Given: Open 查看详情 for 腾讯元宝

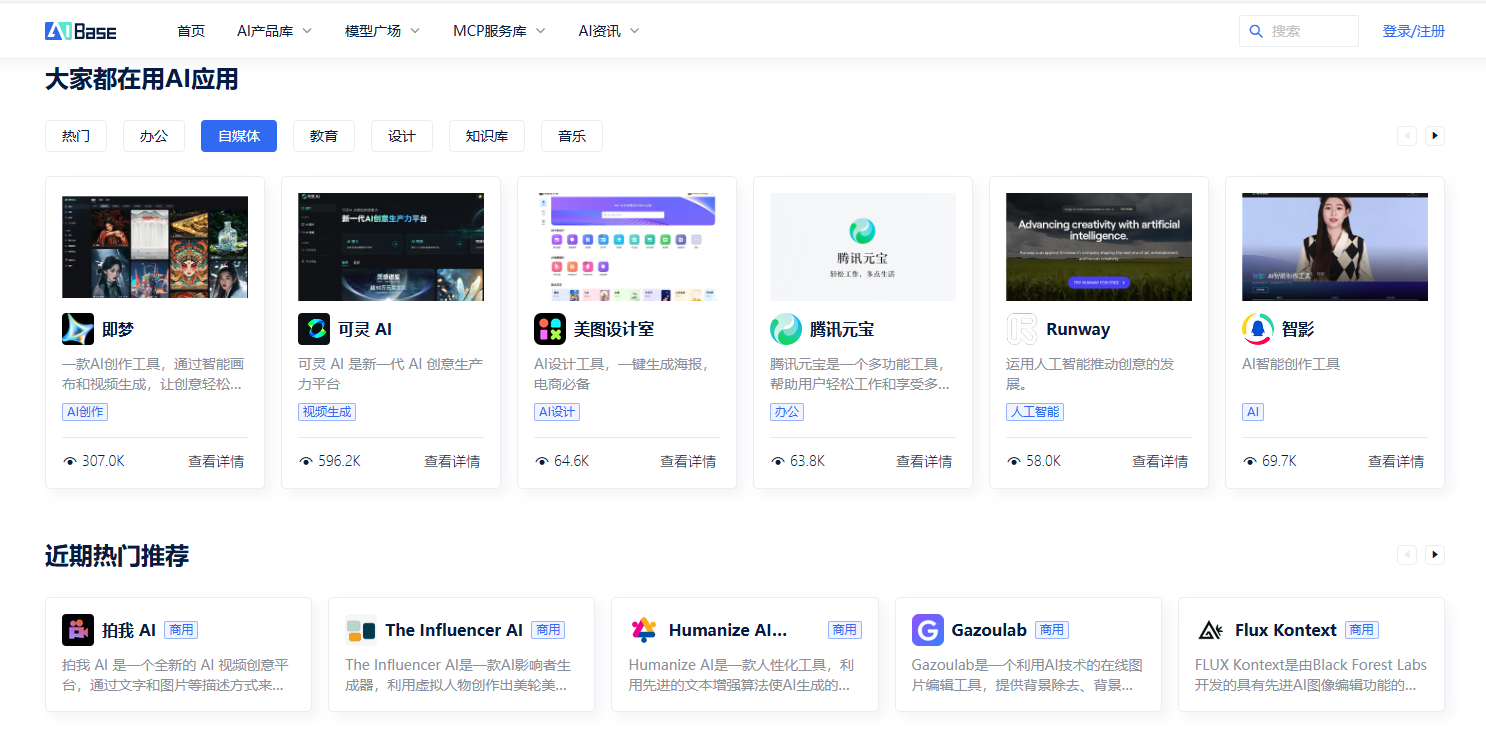Looking at the screenshot, I should [924, 461].
